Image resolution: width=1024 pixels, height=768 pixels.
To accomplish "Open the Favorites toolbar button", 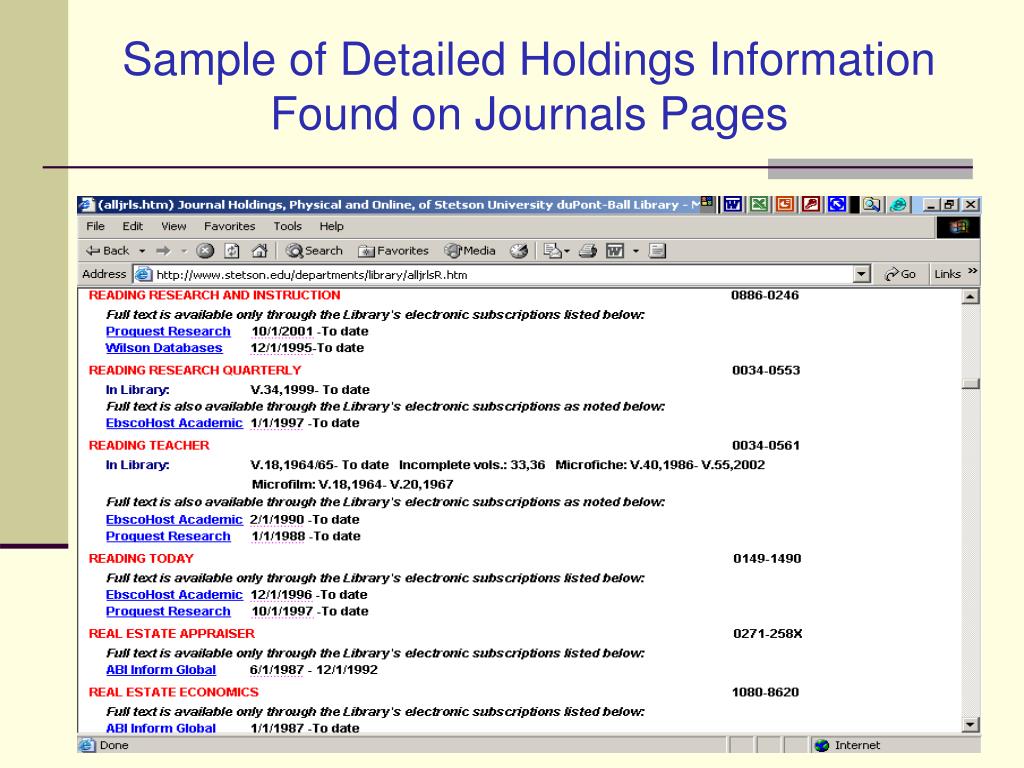I will click(x=393, y=251).
